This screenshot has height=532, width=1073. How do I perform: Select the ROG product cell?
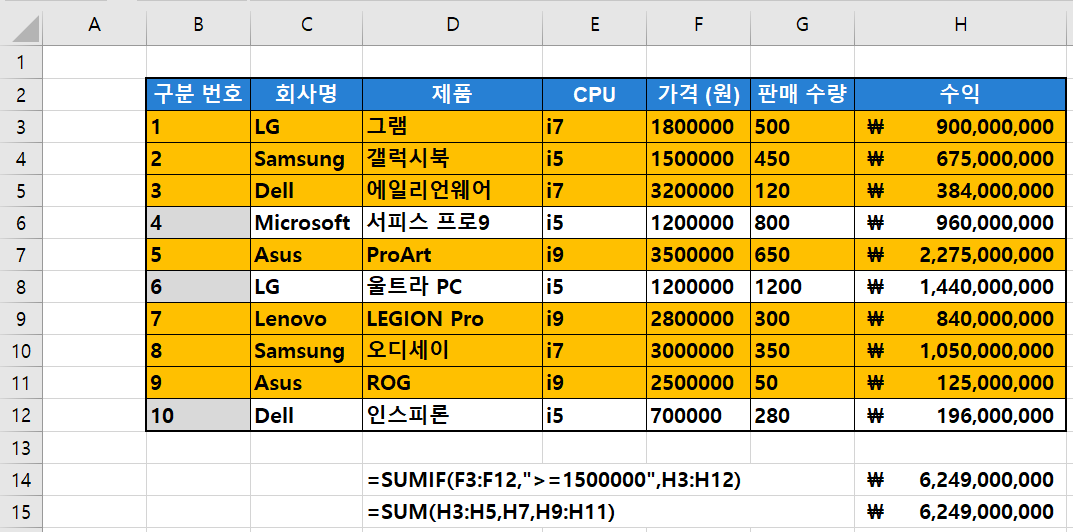click(x=452, y=383)
